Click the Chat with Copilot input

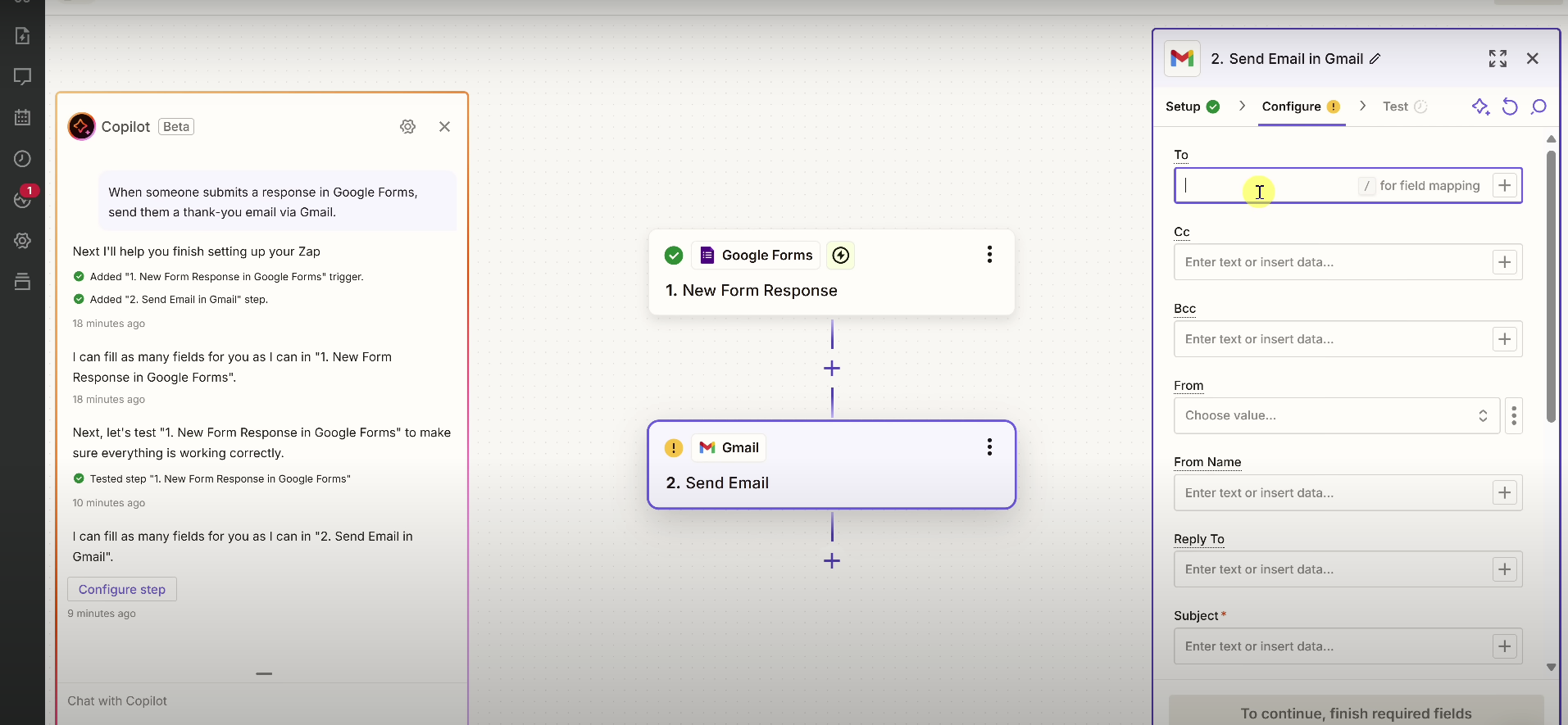262,701
